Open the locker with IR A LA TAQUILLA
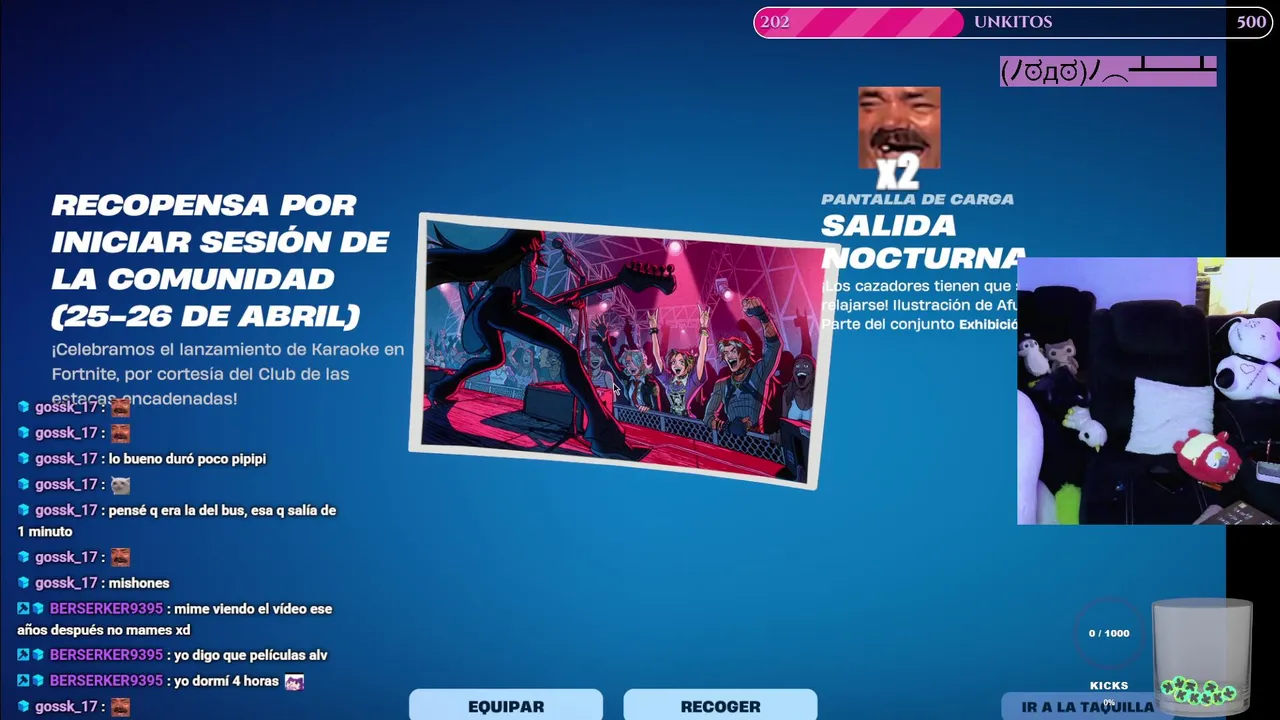The width and height of the screenshot is (1280, 720). (x=1088, y=706)
